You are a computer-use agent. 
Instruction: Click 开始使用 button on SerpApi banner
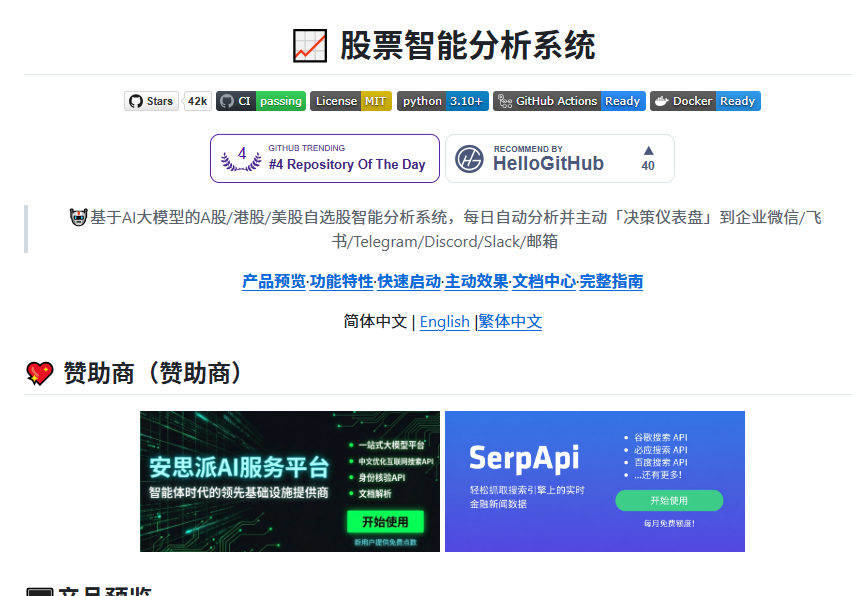coord(669,500)
